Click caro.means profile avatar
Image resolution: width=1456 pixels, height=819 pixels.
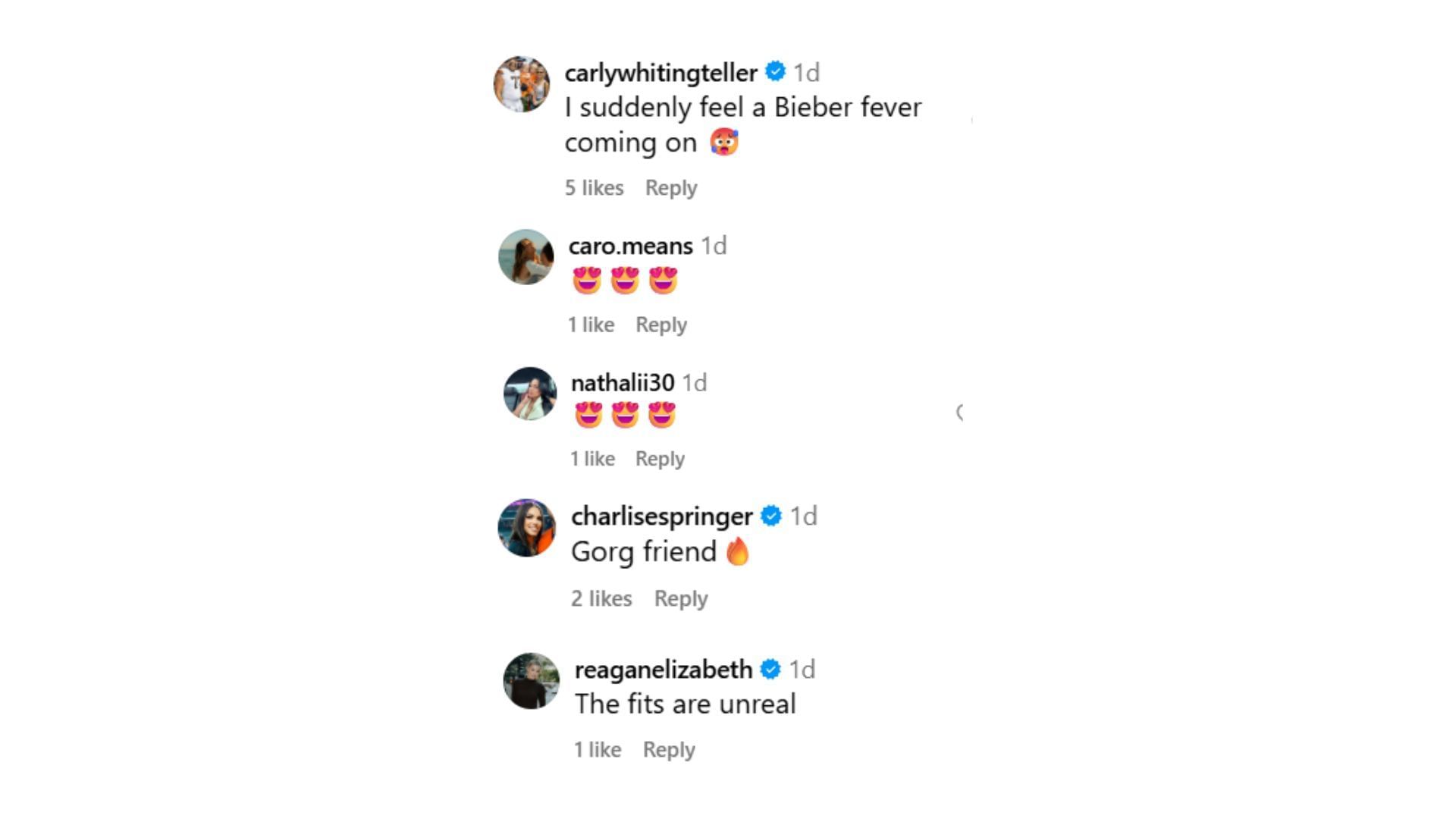click(526, 257)
